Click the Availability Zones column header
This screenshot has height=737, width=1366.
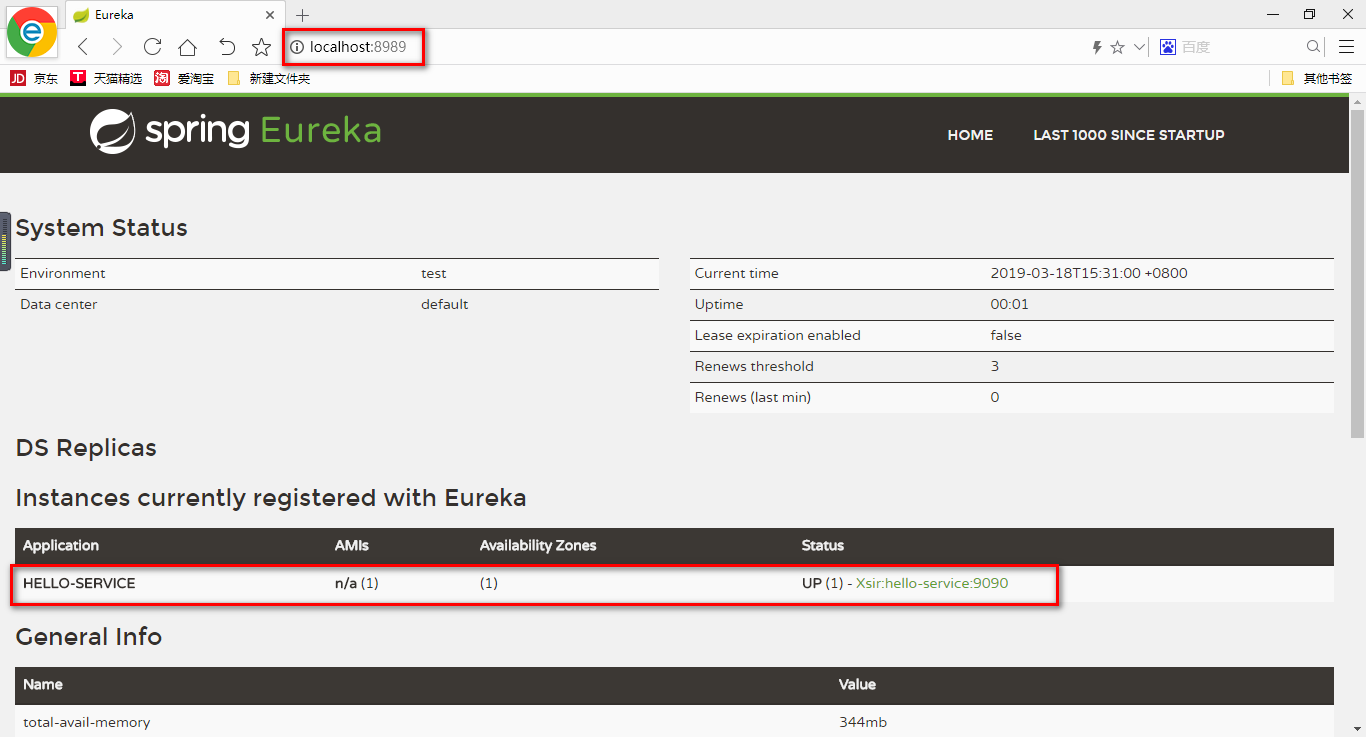[x=538, y=545]
